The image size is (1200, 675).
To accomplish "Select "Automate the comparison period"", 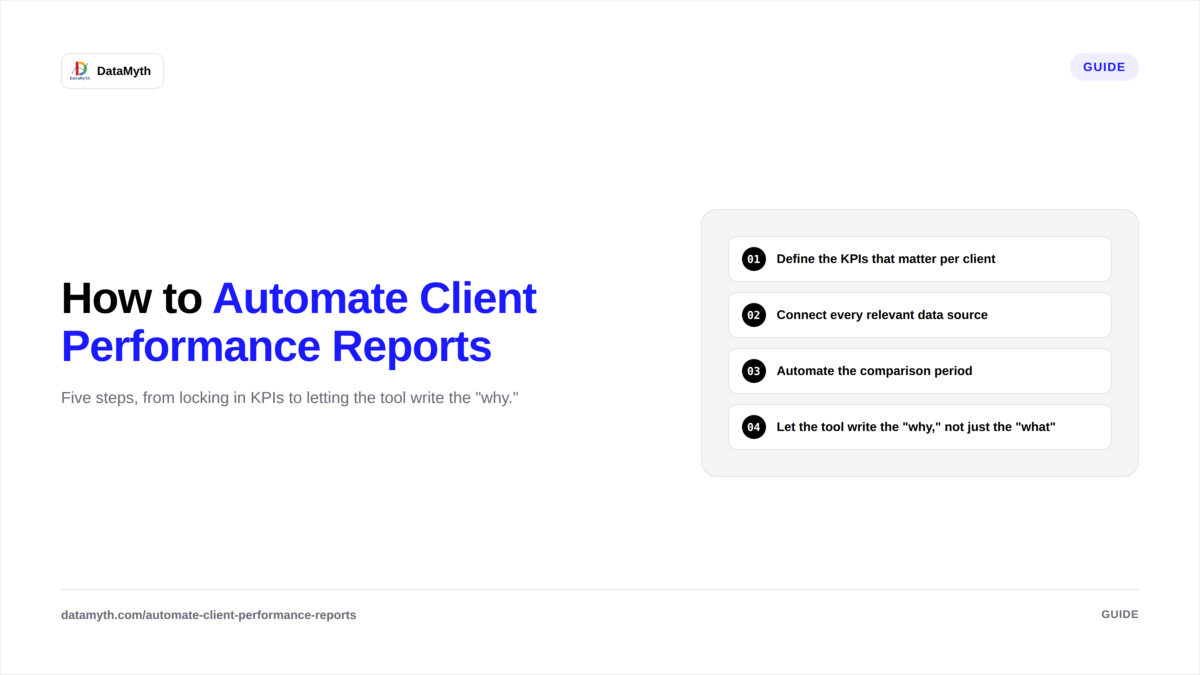I will click(919, 371).
